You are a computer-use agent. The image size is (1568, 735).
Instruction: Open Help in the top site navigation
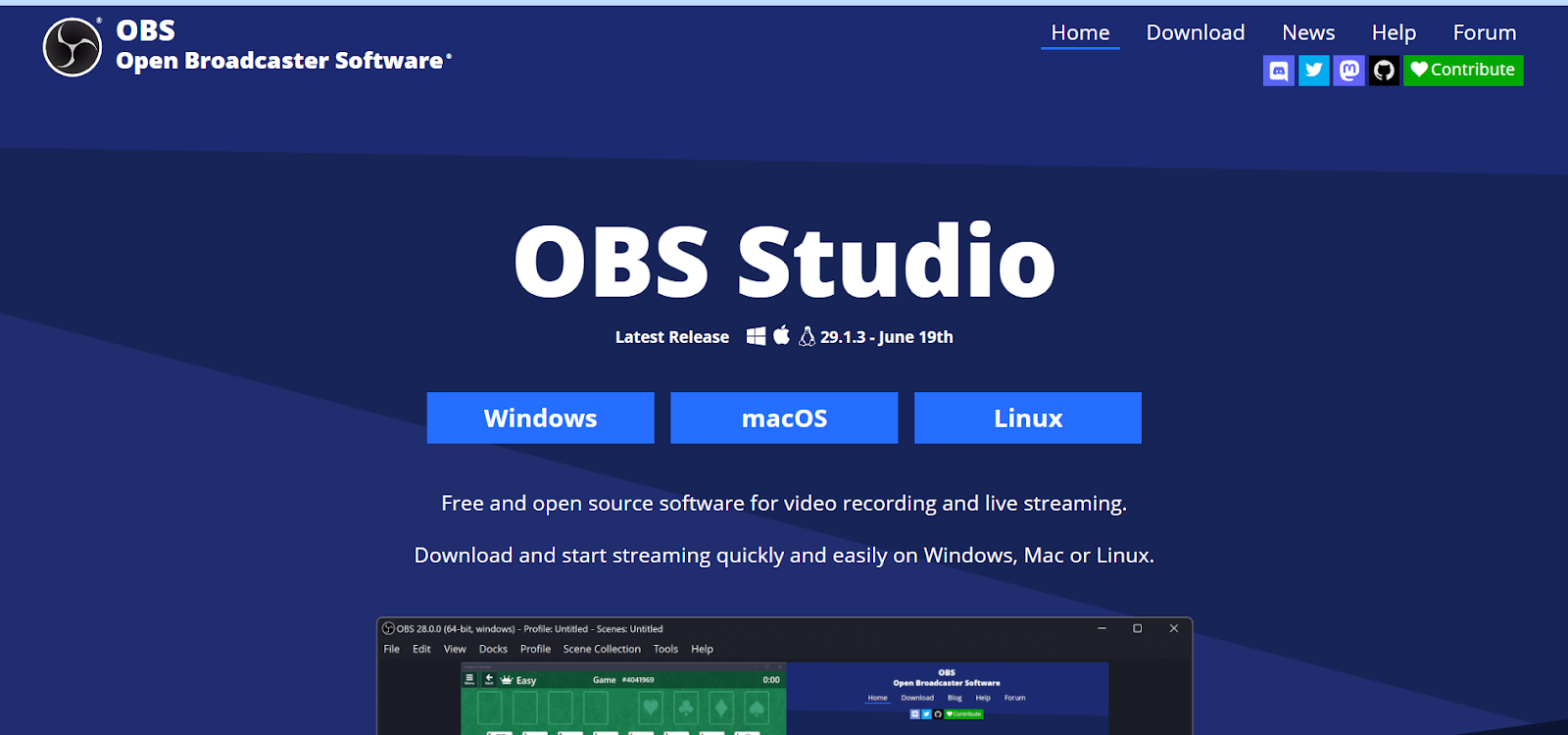pos(1394,33)
